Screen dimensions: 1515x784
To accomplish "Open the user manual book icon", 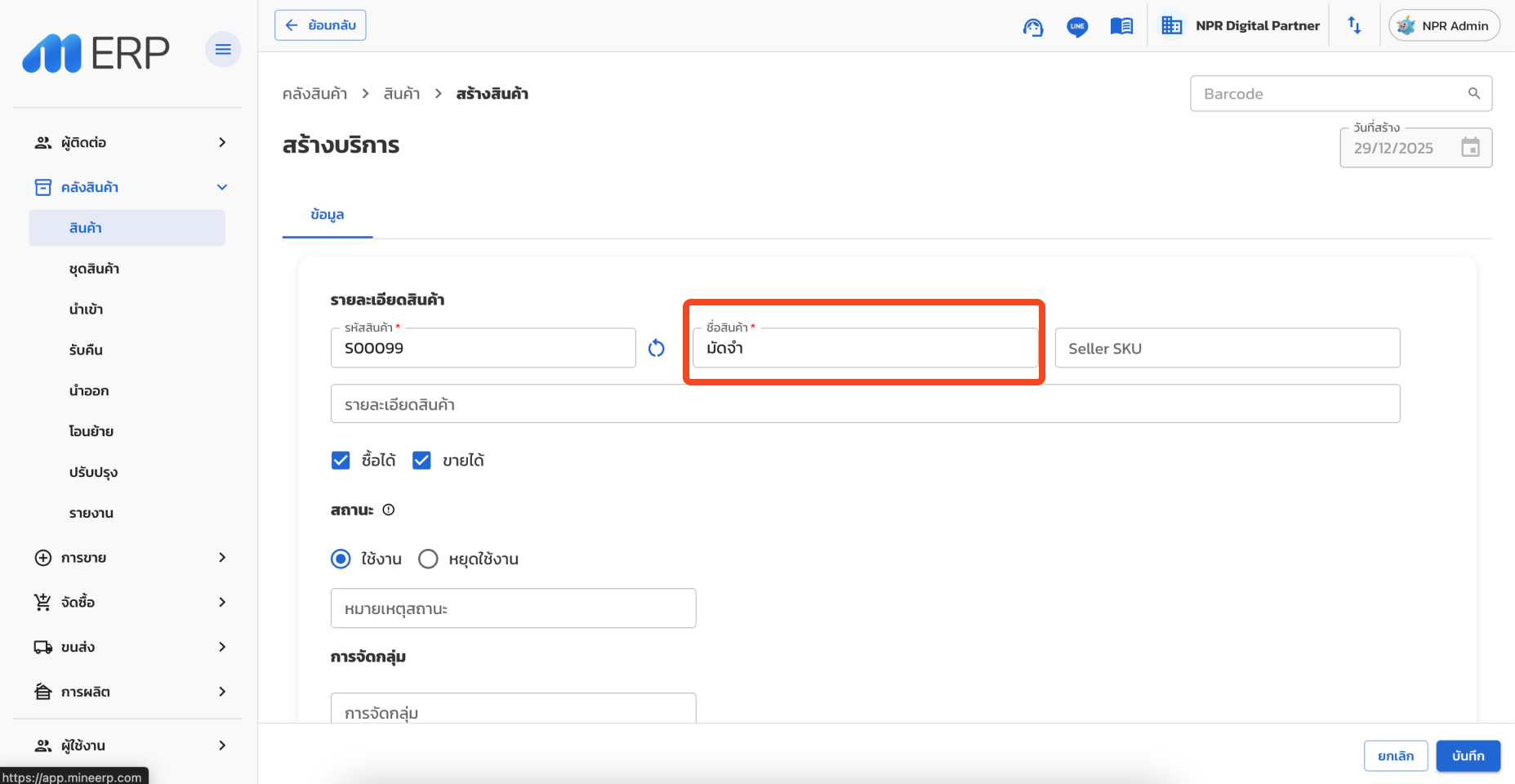I will [x=1121, y=26].
